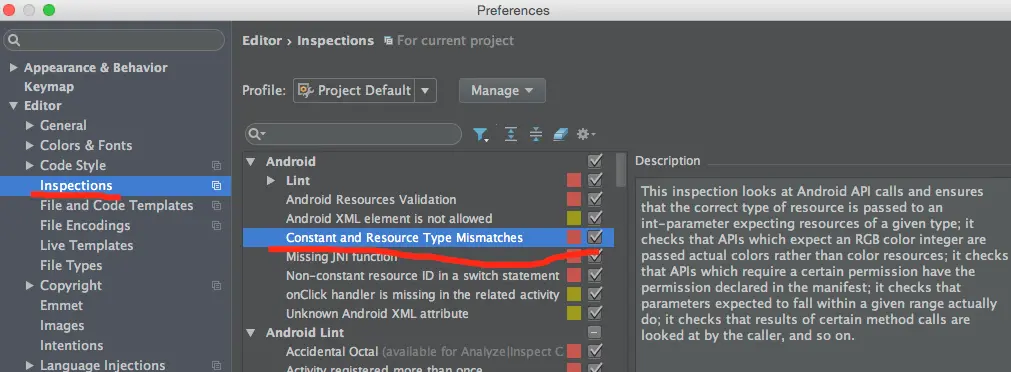This screenshot has width=1011, height=372.
Task: Click the expand all tree icon
Action: pos(511,134)
